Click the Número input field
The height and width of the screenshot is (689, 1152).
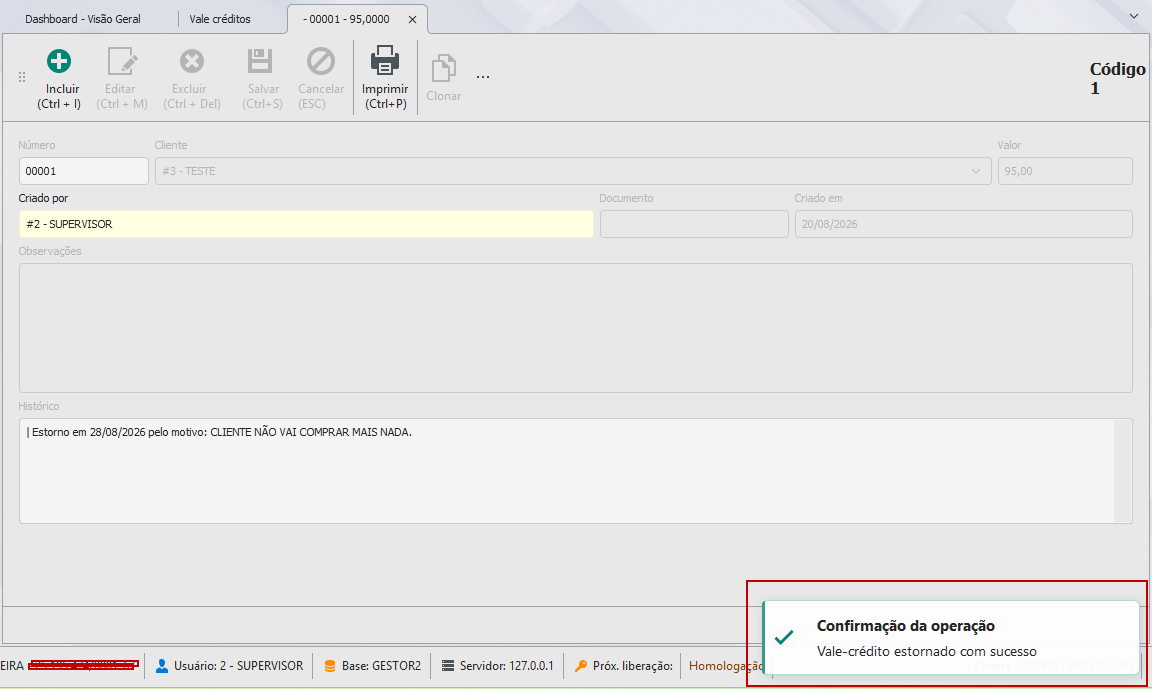pyautogui.click(x=84, y=171)
